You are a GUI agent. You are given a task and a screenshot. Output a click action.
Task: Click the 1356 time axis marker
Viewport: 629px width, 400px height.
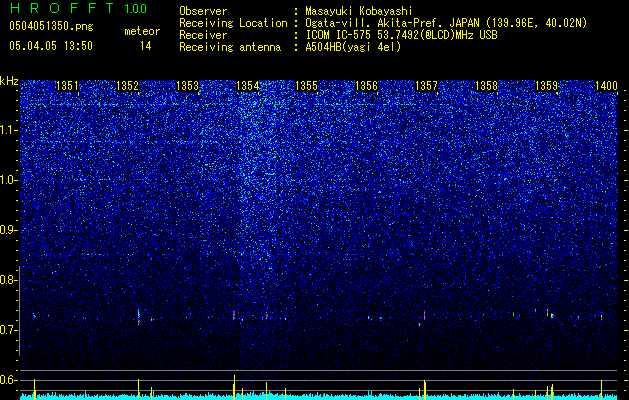367,85
